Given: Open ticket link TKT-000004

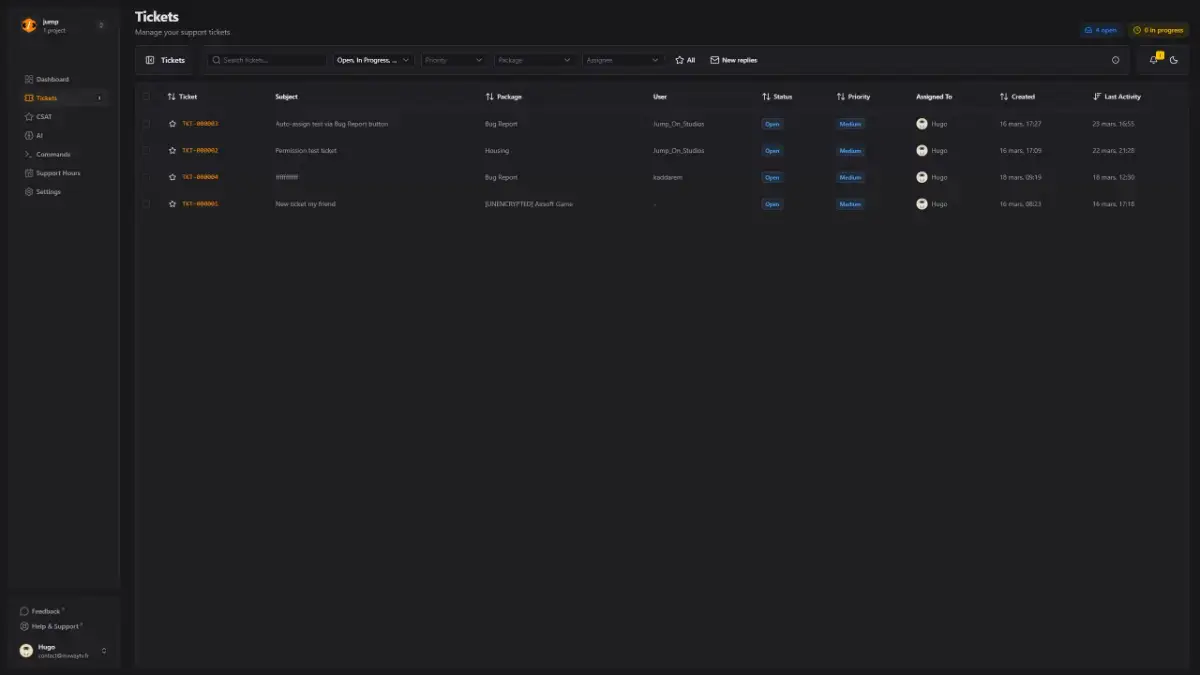Looking at the screenshot, I should [200, 177].
